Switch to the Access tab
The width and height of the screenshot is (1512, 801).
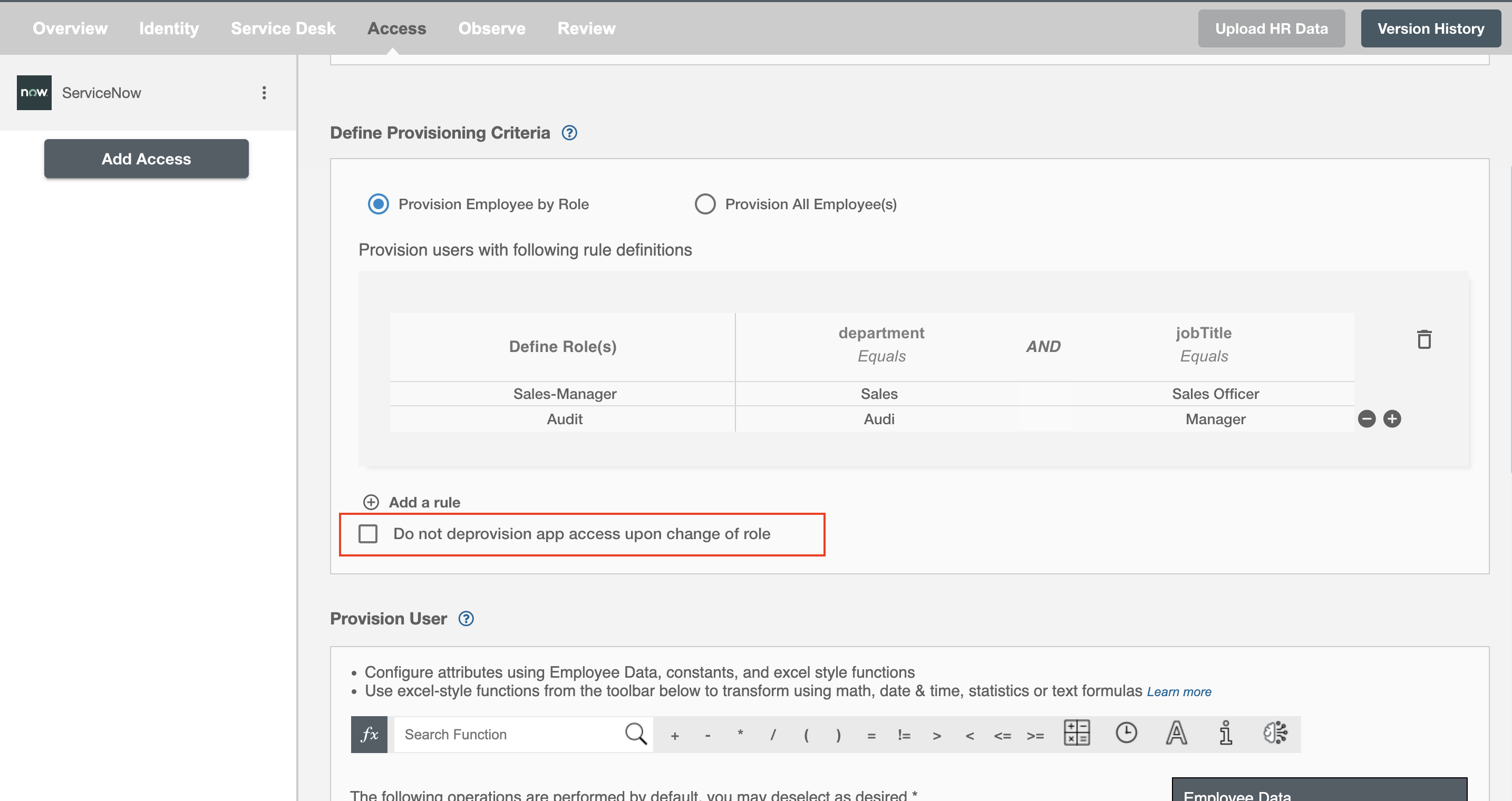click(397, 28)
